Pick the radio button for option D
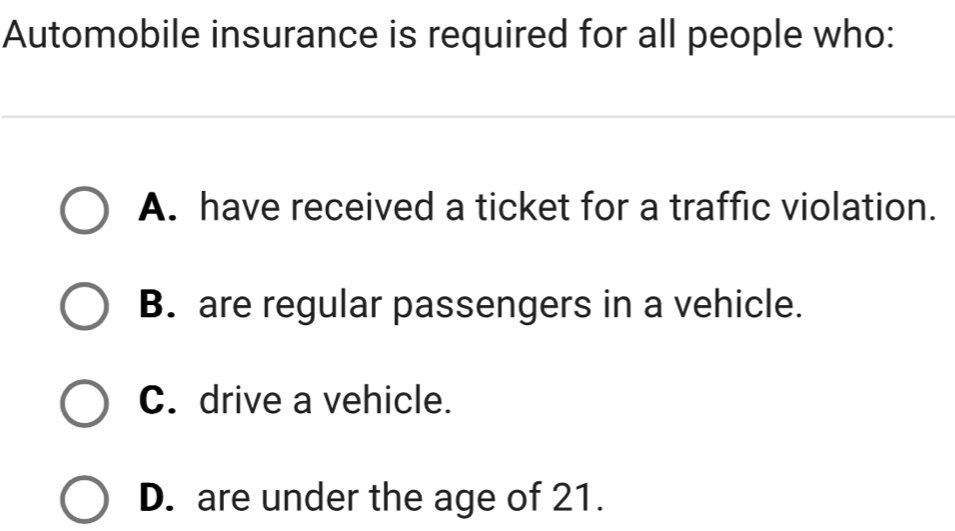Viewport: 955px width, 531px height. pyautogui.click(x=85, y=499)
